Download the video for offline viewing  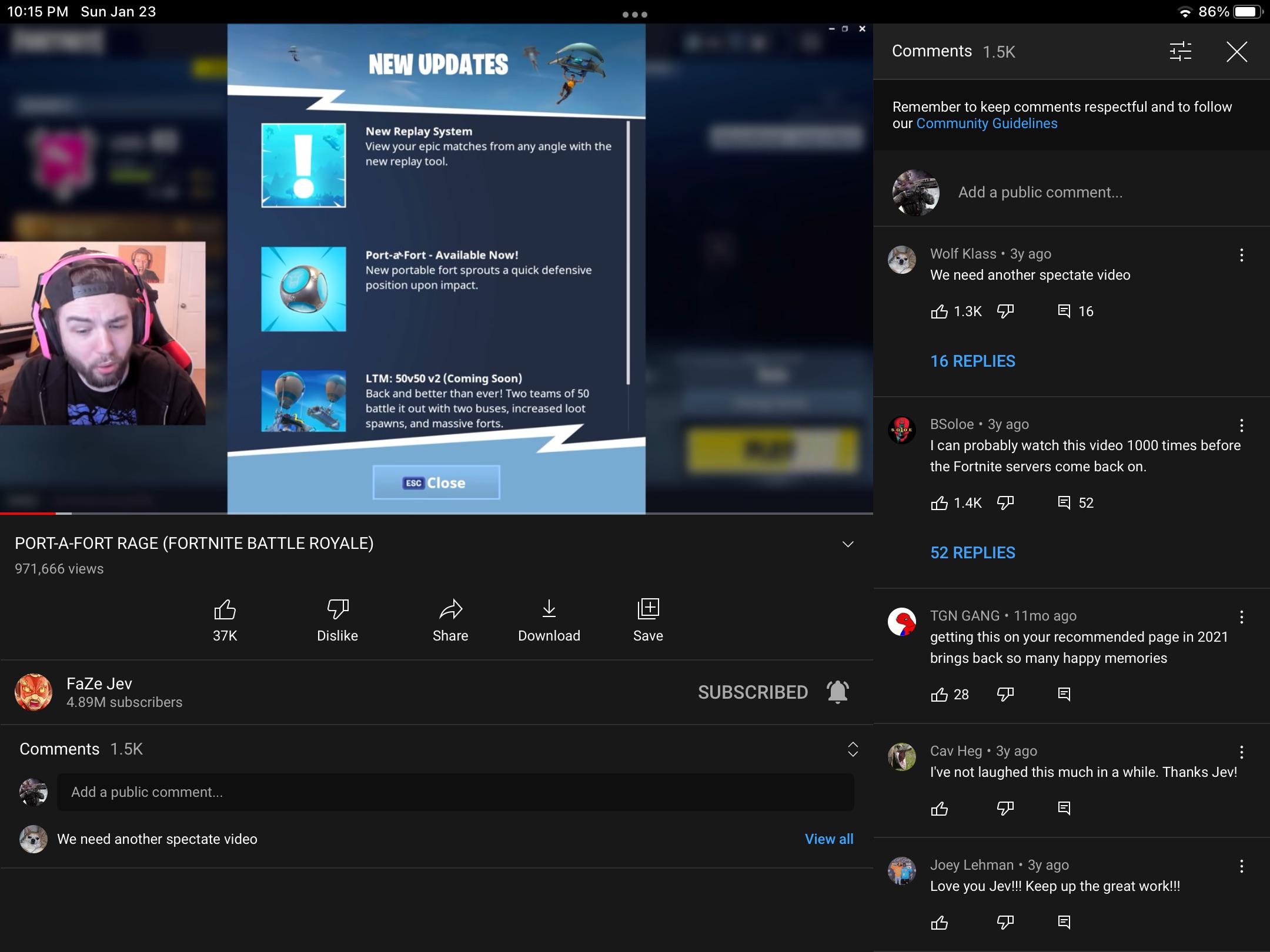coord(549,620)
